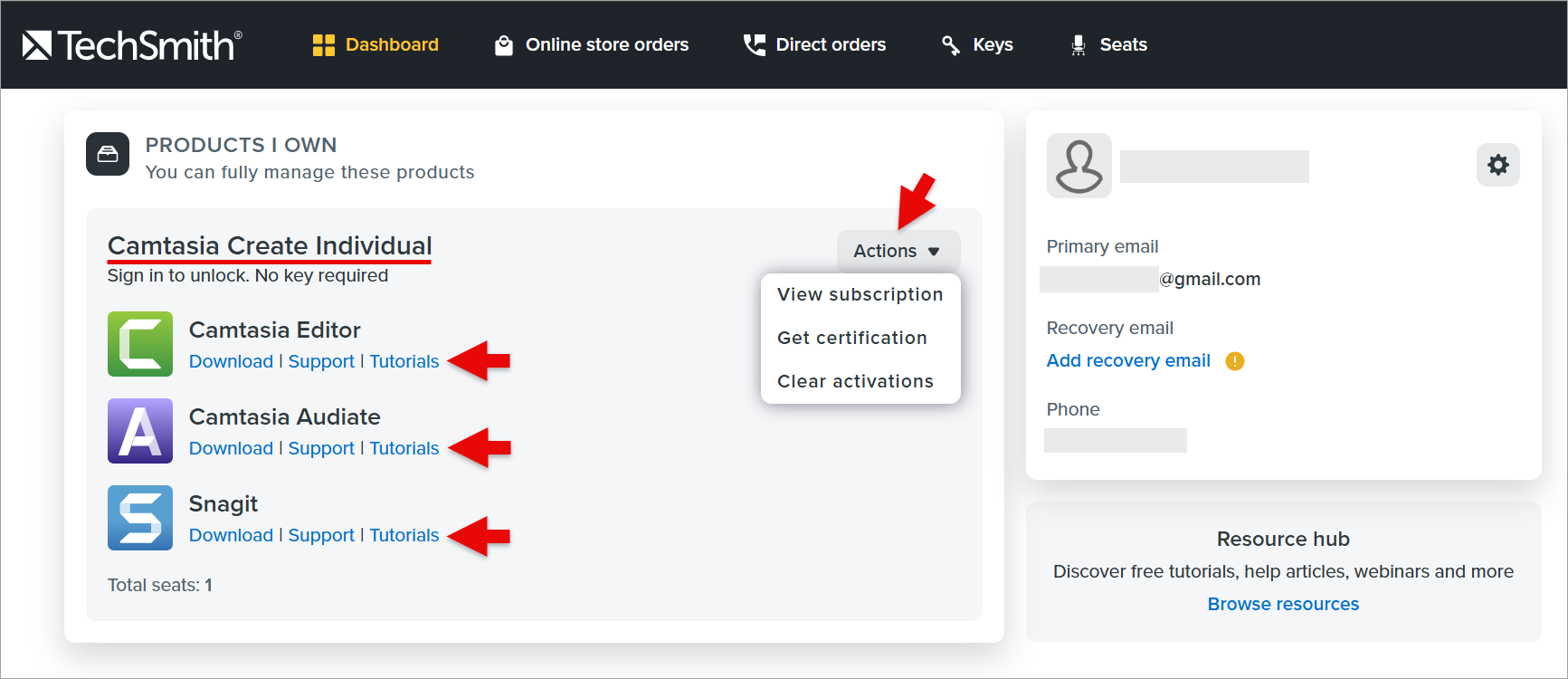Click the Keys key icon
Image resolution: width=1568 pixels, height=679 pixels.
pyautogui.click(x=951, y=44)
